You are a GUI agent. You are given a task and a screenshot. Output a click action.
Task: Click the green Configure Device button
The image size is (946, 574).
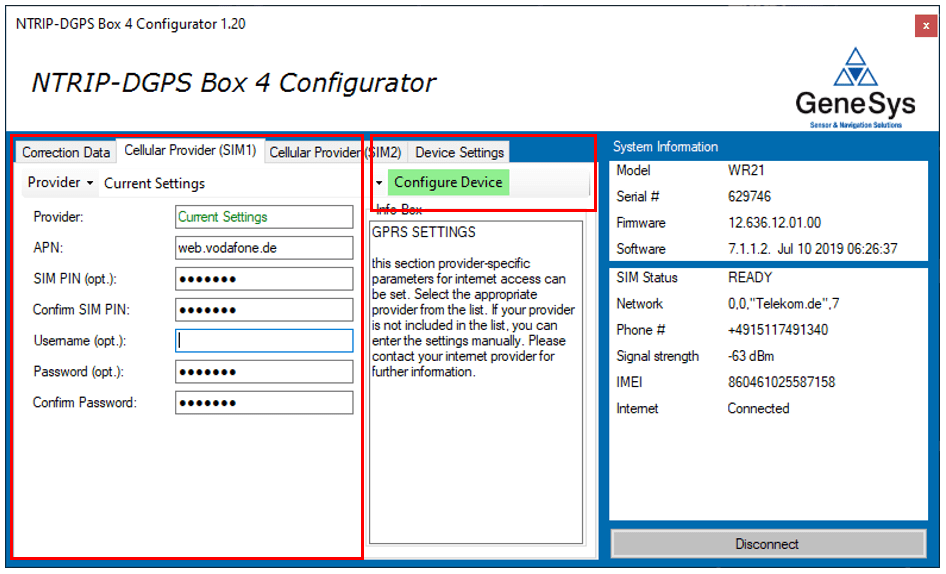tap(448, 182)
